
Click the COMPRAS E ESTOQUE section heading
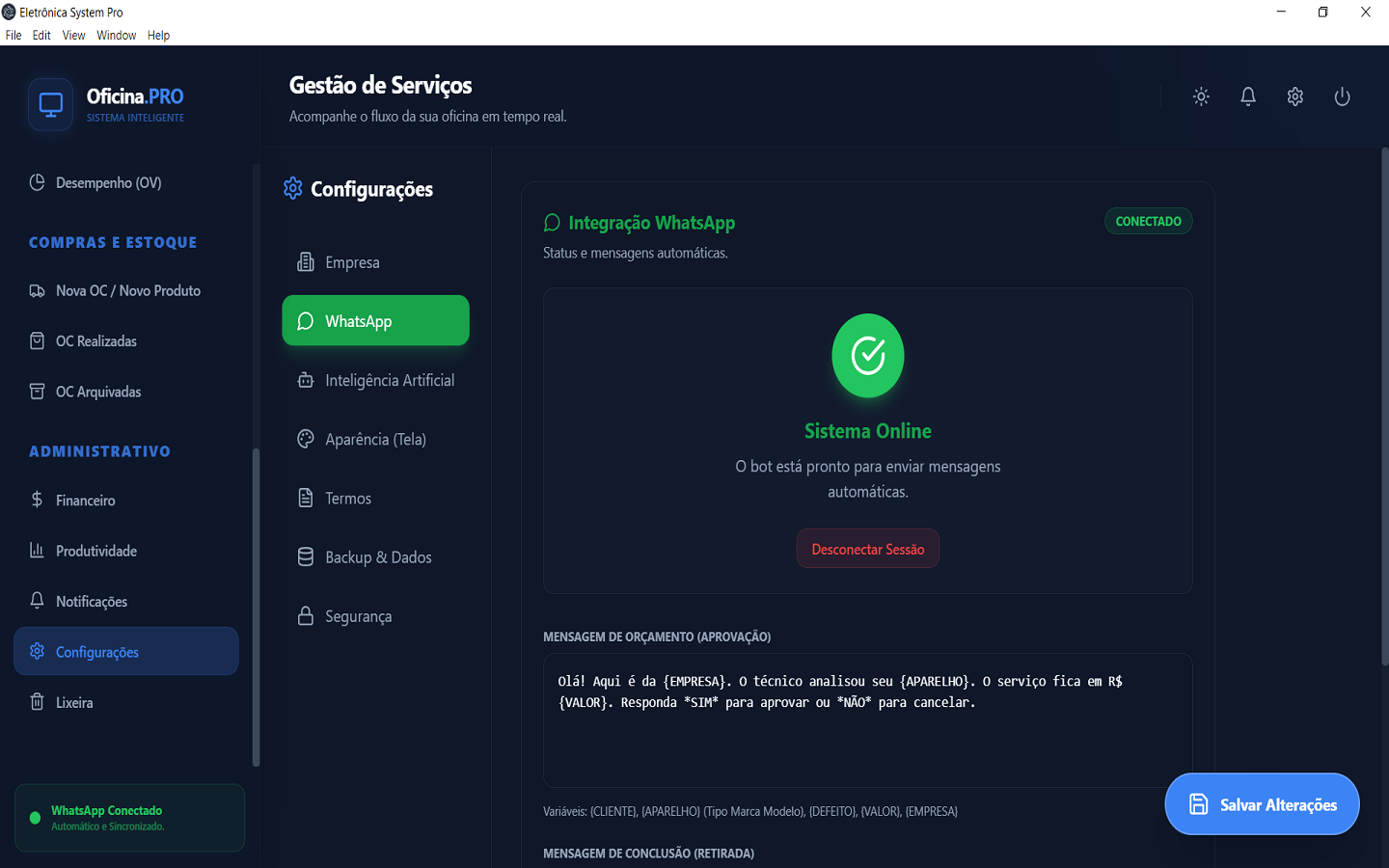pos(113,242)
